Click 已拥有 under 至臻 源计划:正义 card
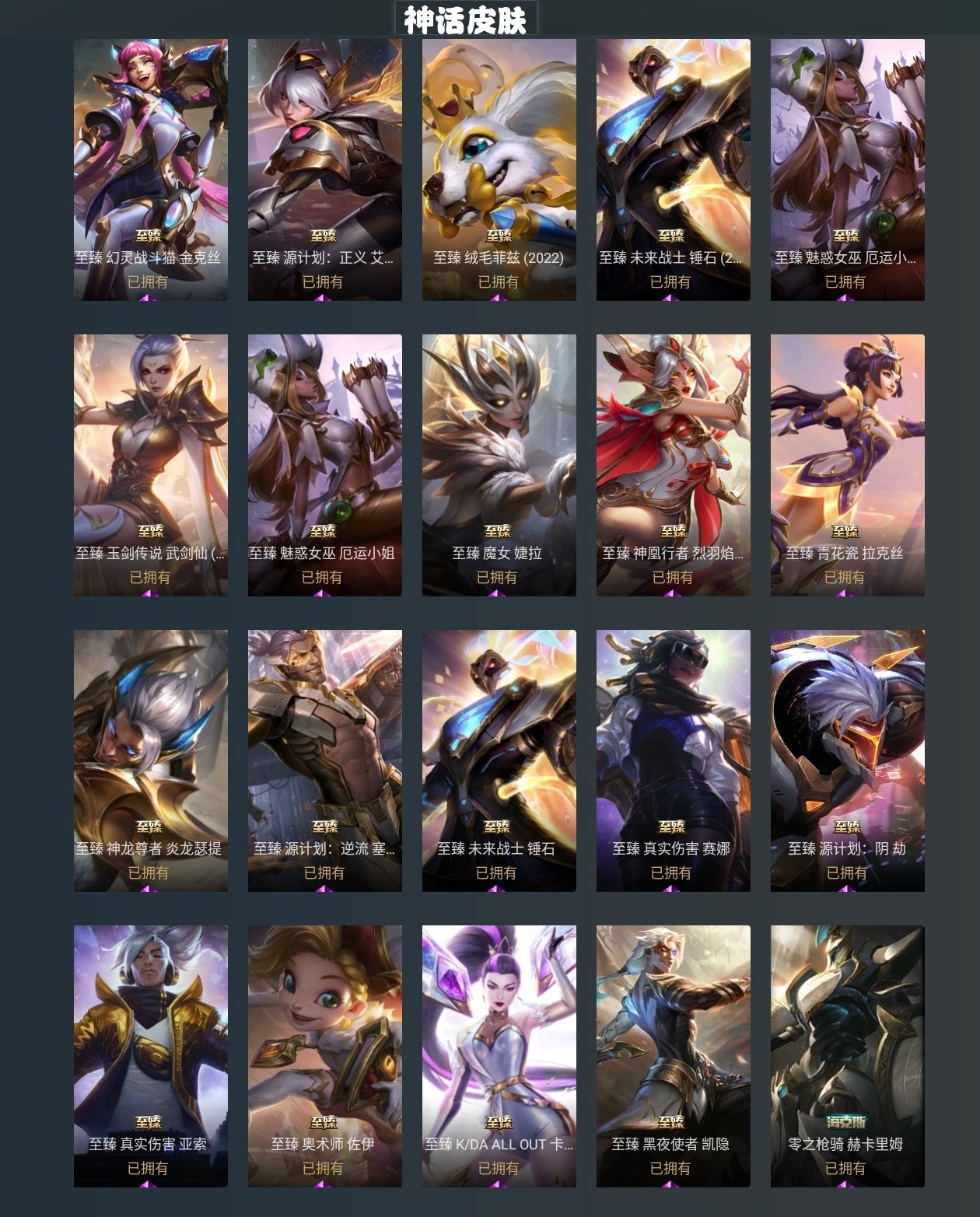Screen dimensions: 980x1217 323,282
